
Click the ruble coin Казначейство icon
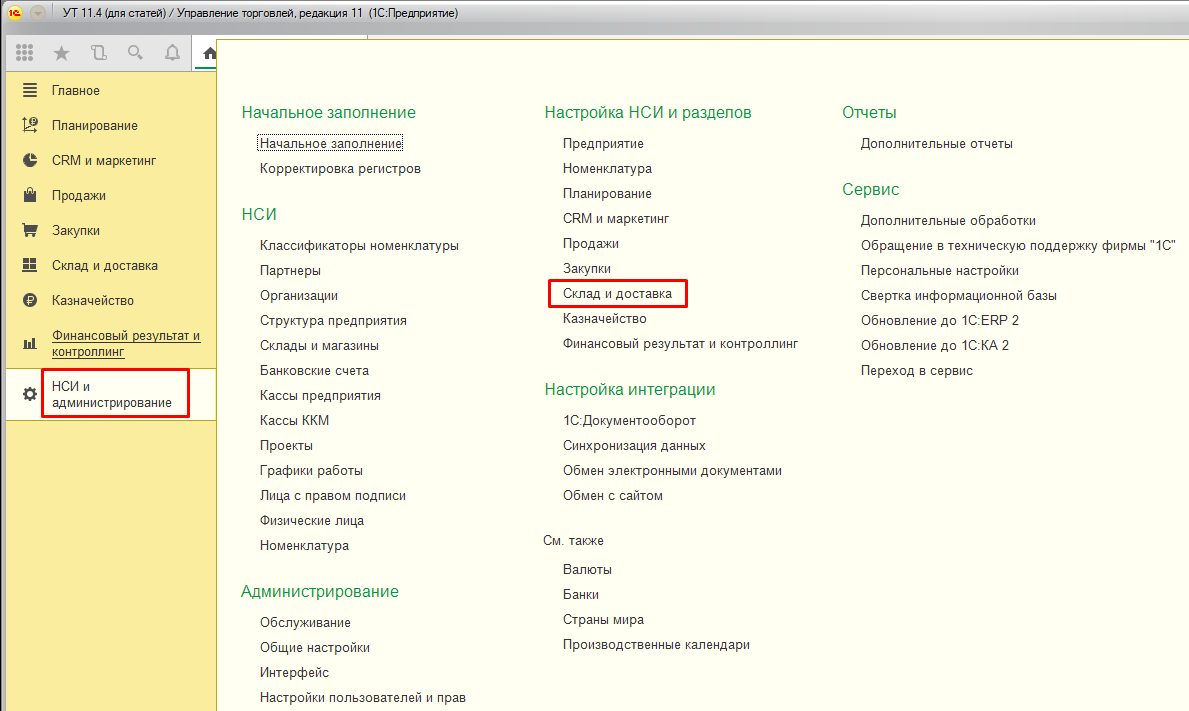click(30, 301)
